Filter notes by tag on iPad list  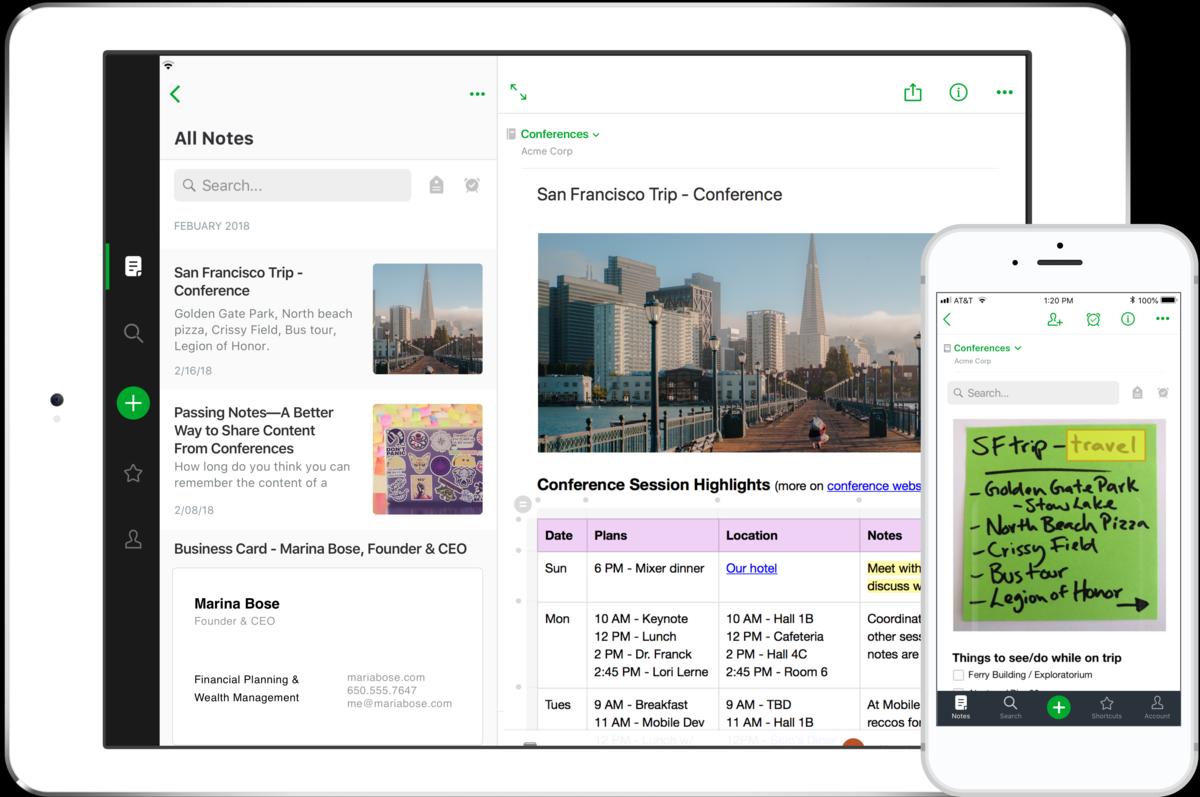point(436,185)
